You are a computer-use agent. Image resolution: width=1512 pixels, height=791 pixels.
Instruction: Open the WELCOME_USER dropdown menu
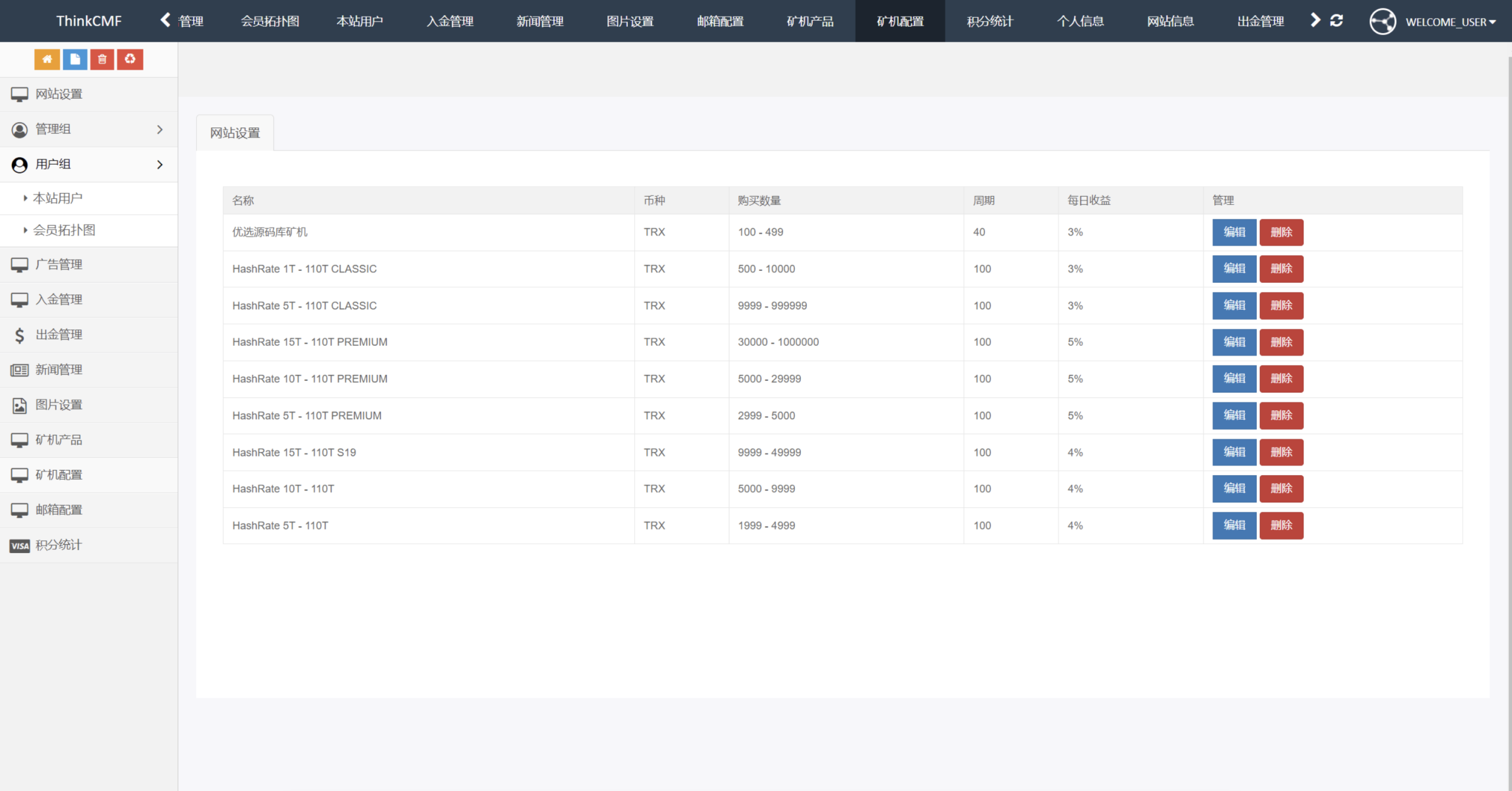(1451, 22)
